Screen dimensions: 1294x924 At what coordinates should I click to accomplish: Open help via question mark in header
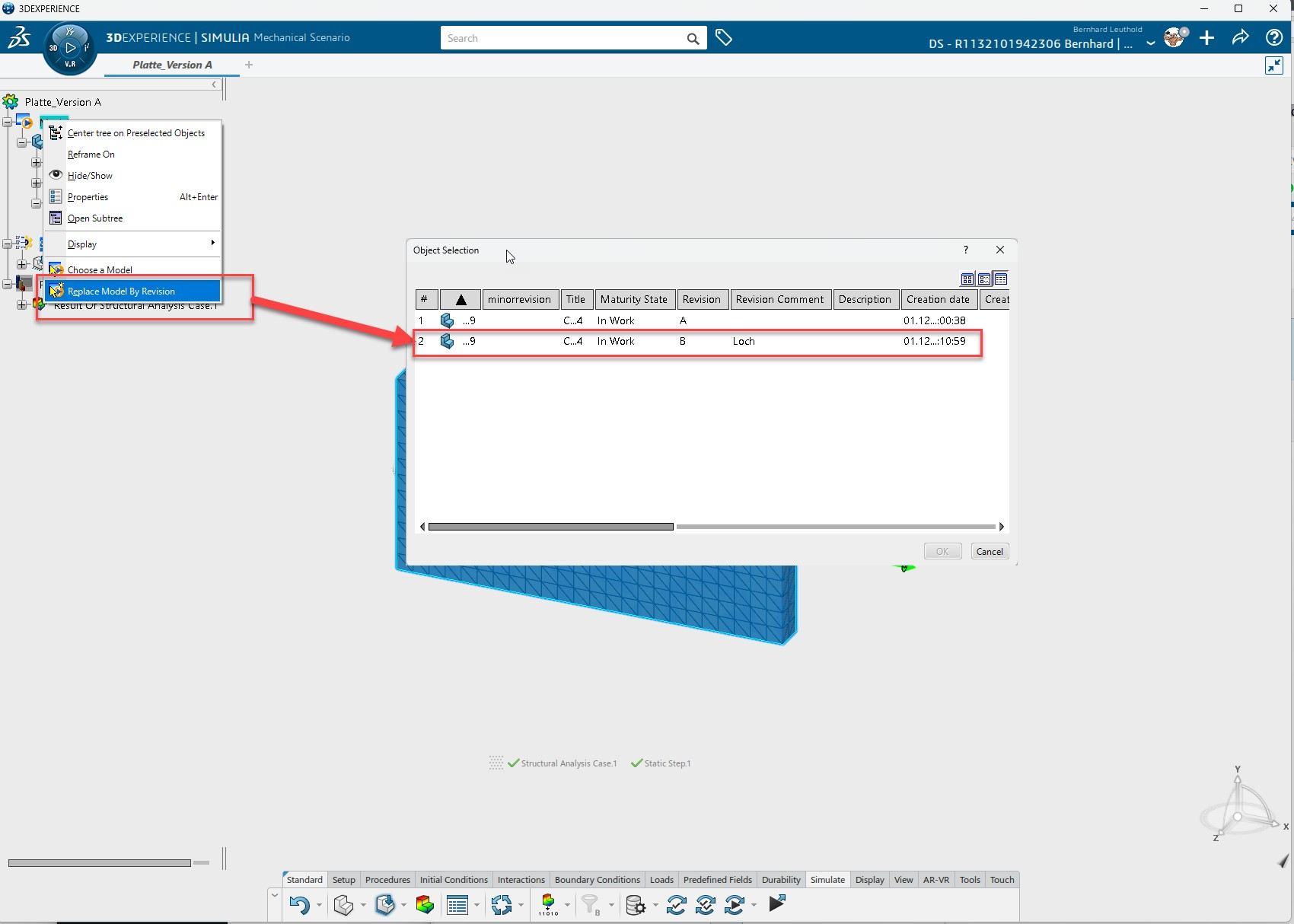[x=1273, y=38]
